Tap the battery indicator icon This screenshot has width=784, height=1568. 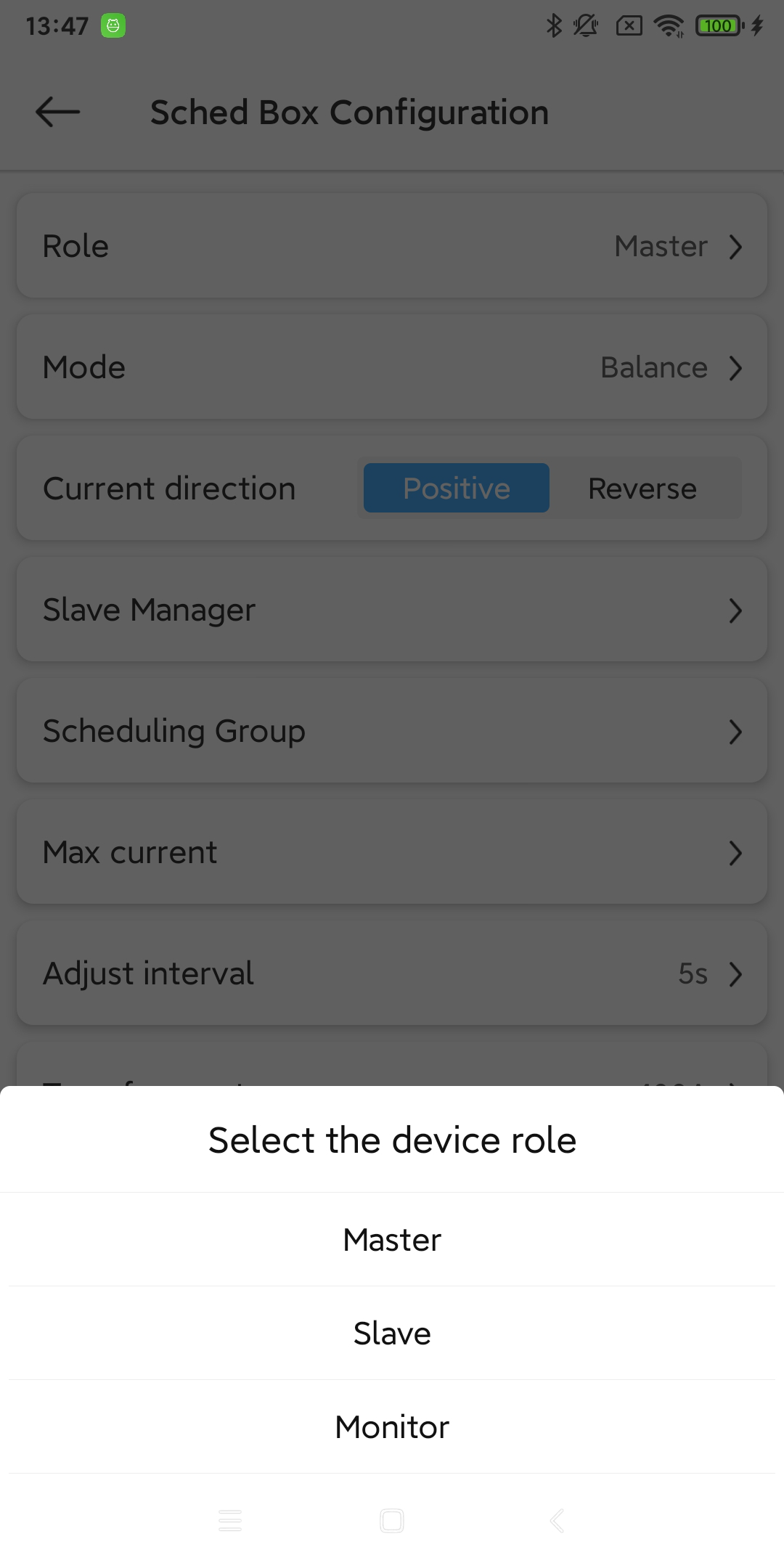tap(719, 26)
